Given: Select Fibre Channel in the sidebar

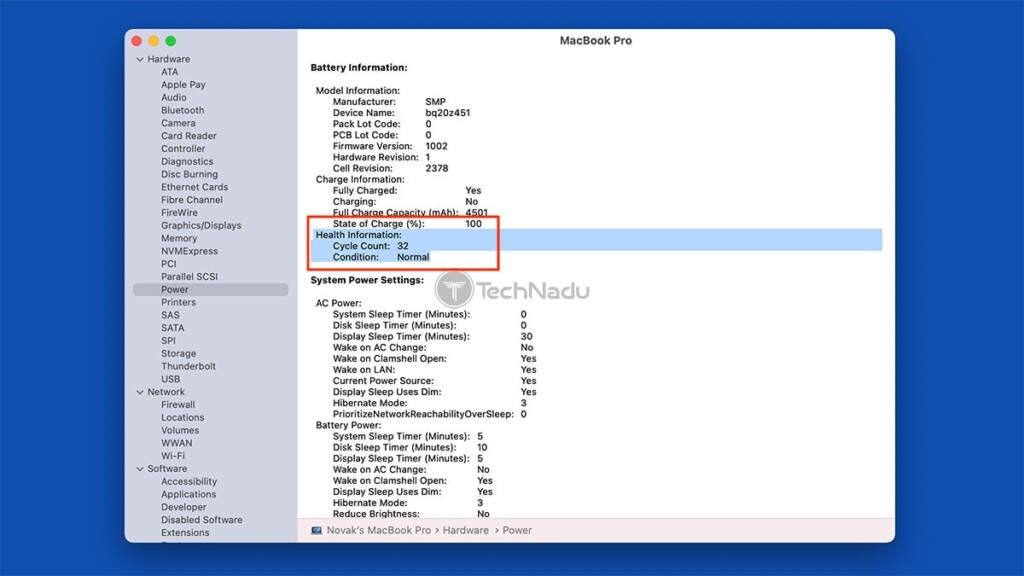Looking at the screenshot, I should 192,200.
